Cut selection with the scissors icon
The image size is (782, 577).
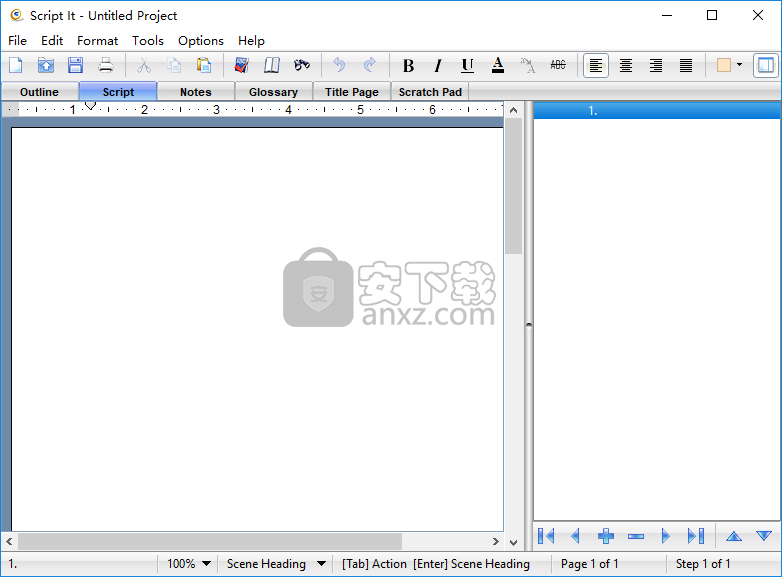click(144, 65)
